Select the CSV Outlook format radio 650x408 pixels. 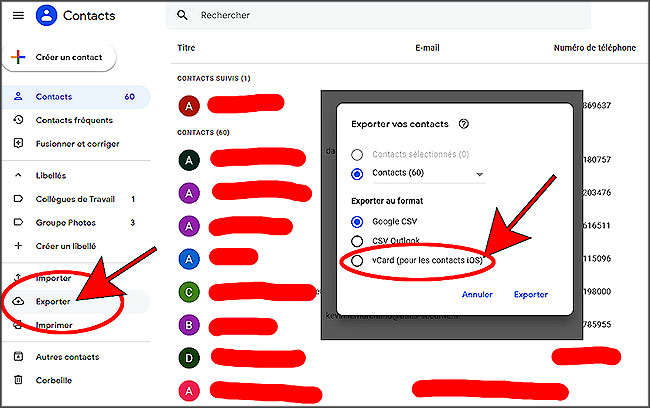357,241
